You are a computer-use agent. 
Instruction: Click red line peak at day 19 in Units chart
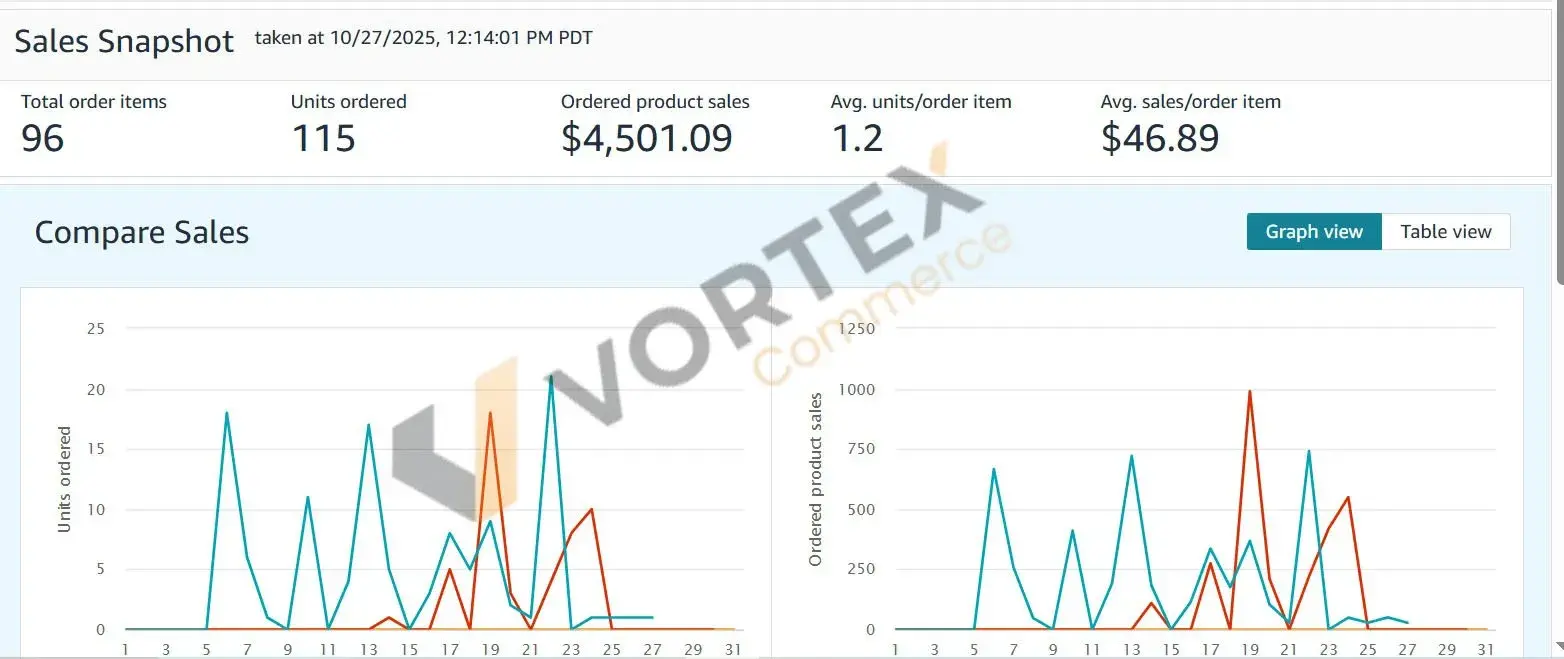(x=490, y=413)
